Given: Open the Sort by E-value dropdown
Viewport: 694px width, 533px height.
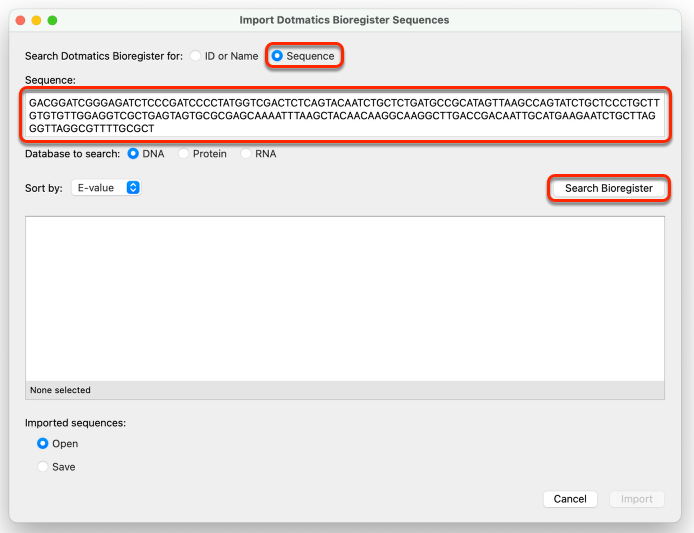Looking at the screenshot, I should (106, 188).
